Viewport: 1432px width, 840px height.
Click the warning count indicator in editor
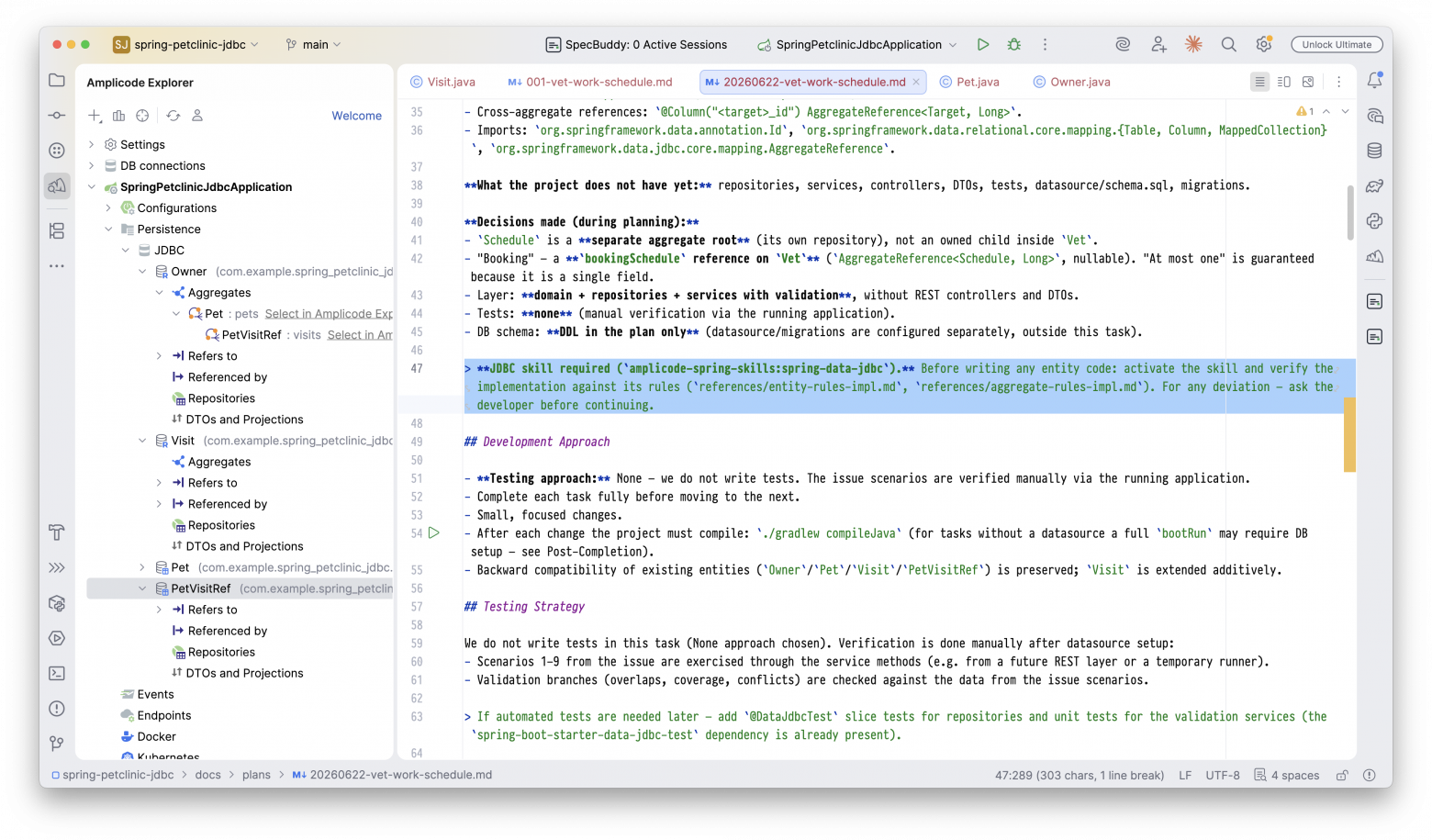point(1305,111)
